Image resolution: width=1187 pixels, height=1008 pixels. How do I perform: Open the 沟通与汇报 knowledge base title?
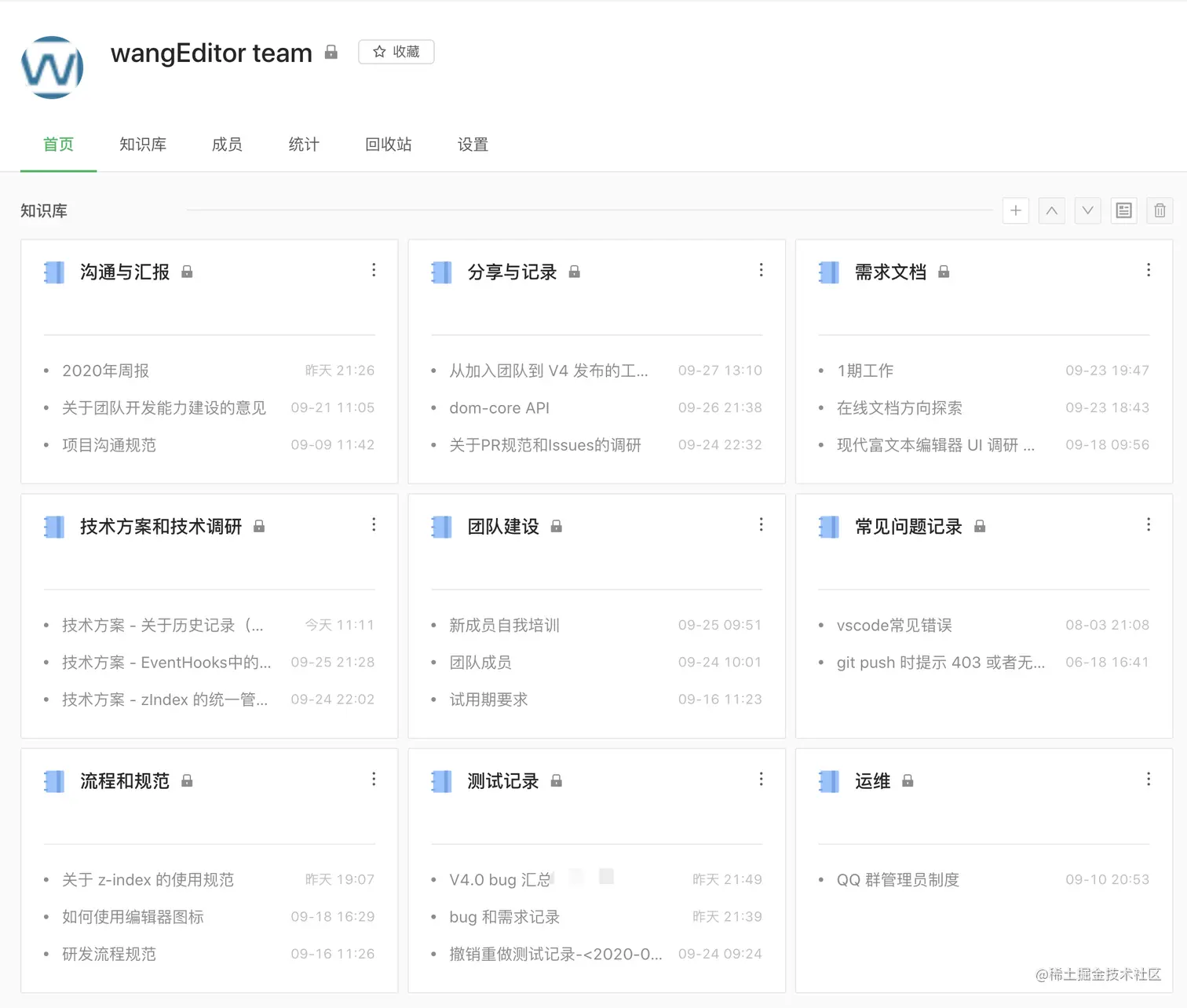[x=125, y=272]
